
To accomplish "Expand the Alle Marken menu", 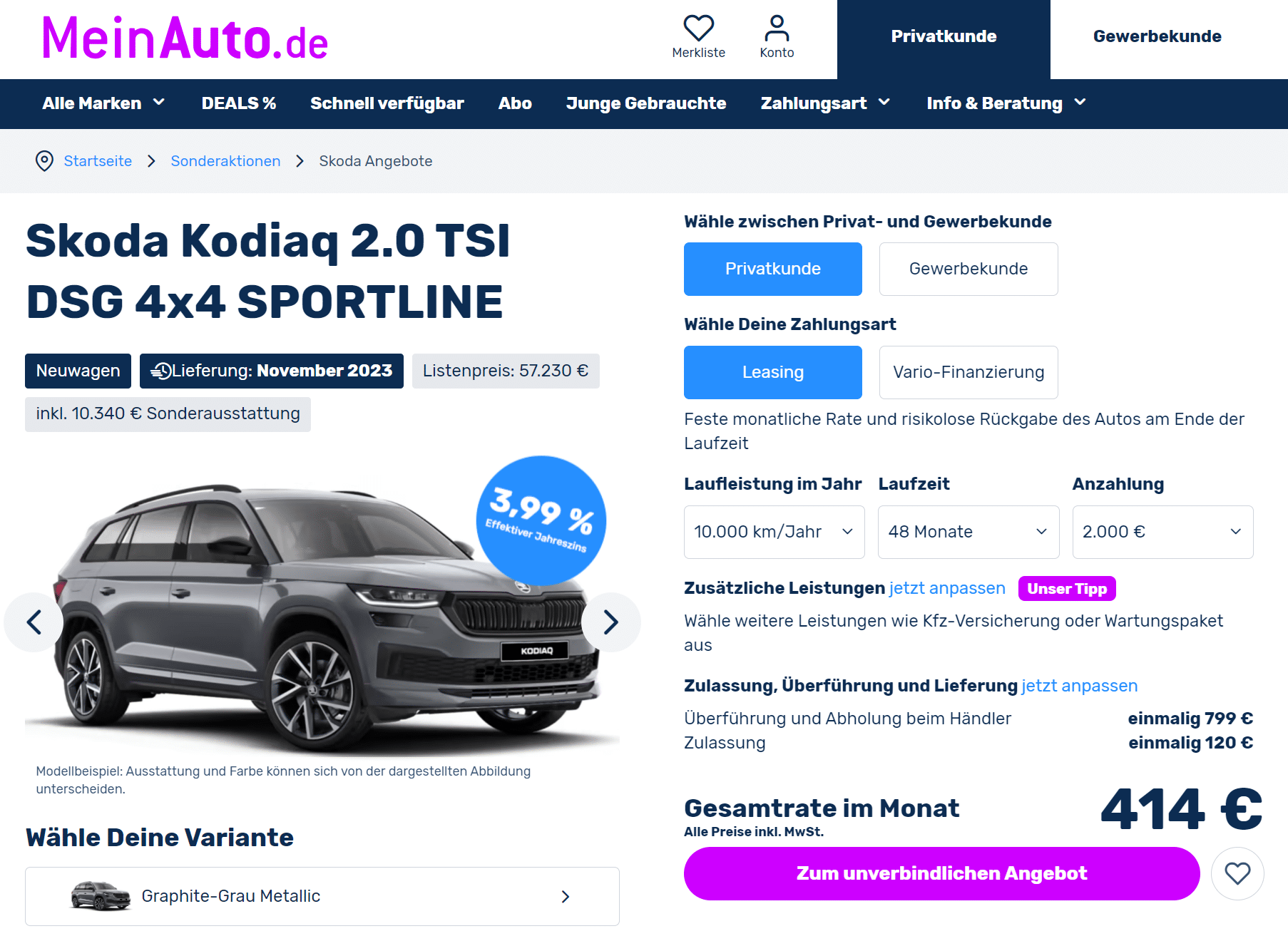I will click(103, 103).
